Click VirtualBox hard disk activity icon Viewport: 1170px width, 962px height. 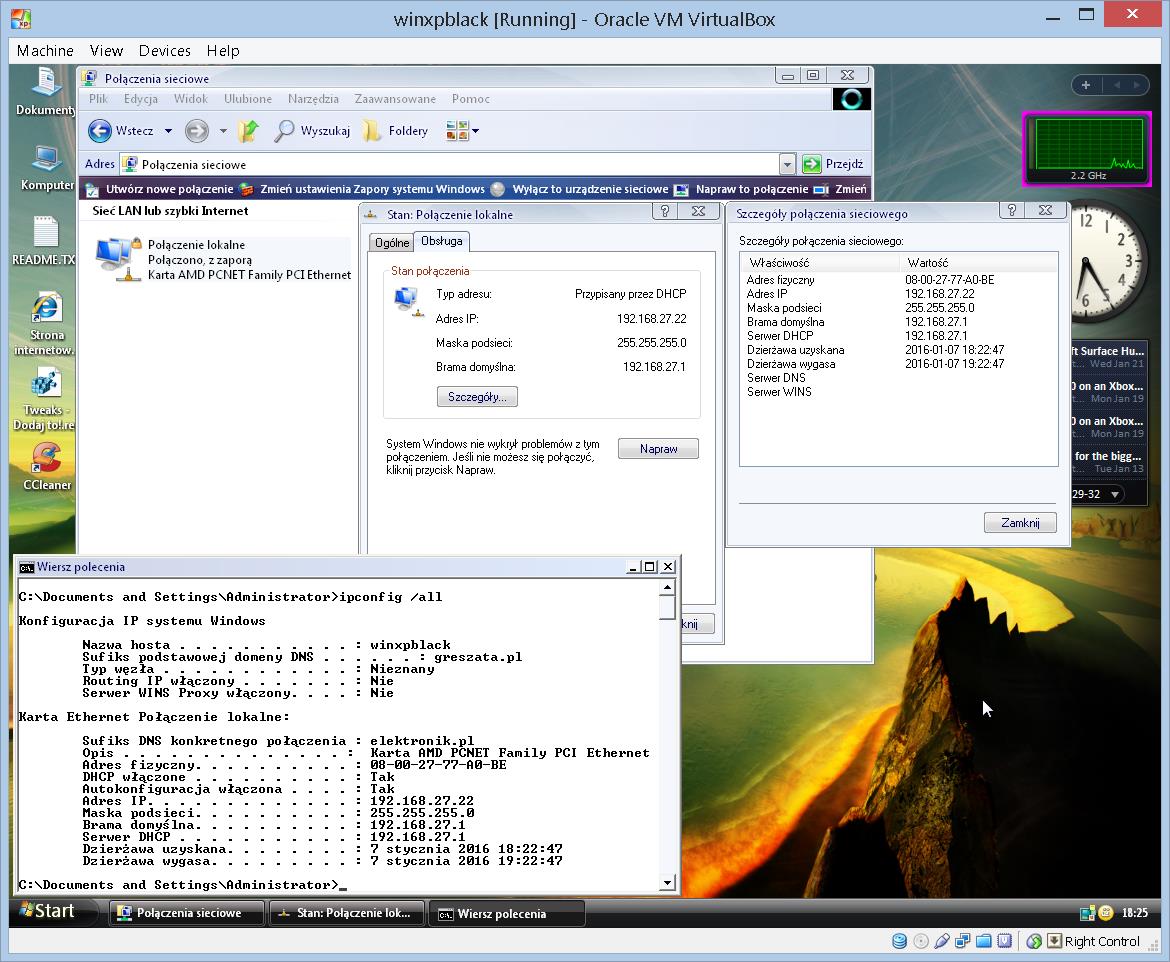[900, 941]
